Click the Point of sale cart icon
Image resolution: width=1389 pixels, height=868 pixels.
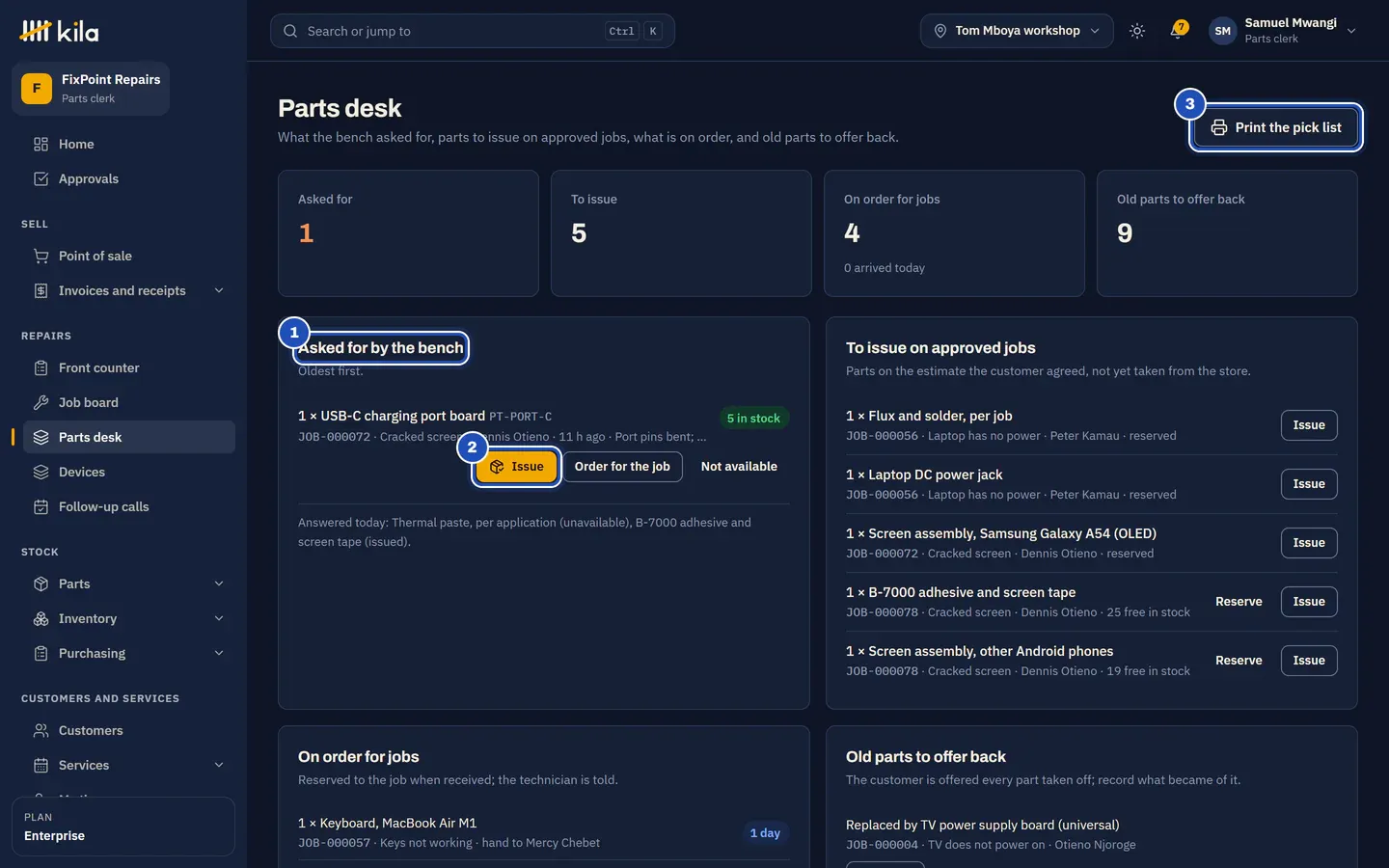tap(41, 256)
